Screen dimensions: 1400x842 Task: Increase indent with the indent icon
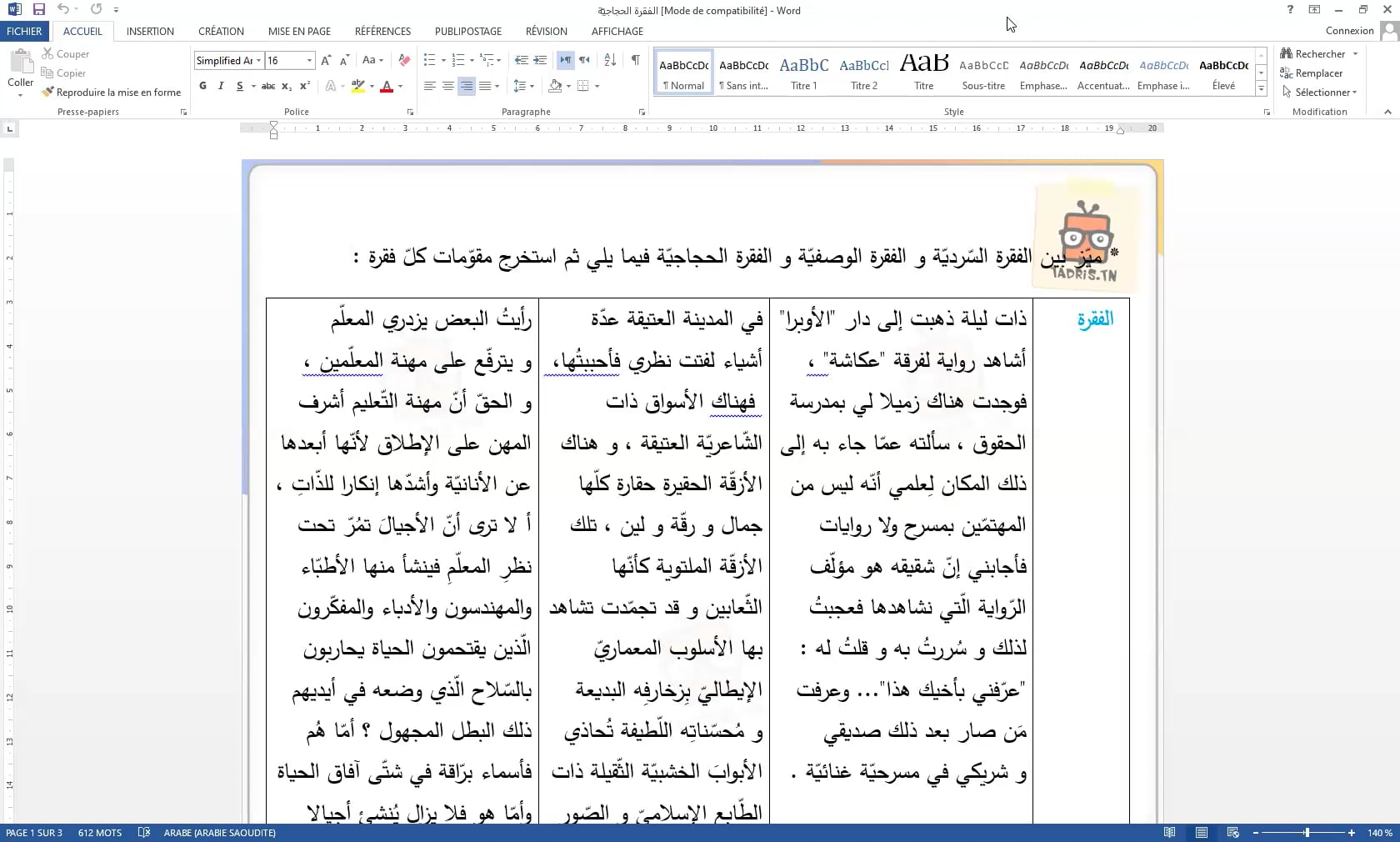click(x=540, y=60)
